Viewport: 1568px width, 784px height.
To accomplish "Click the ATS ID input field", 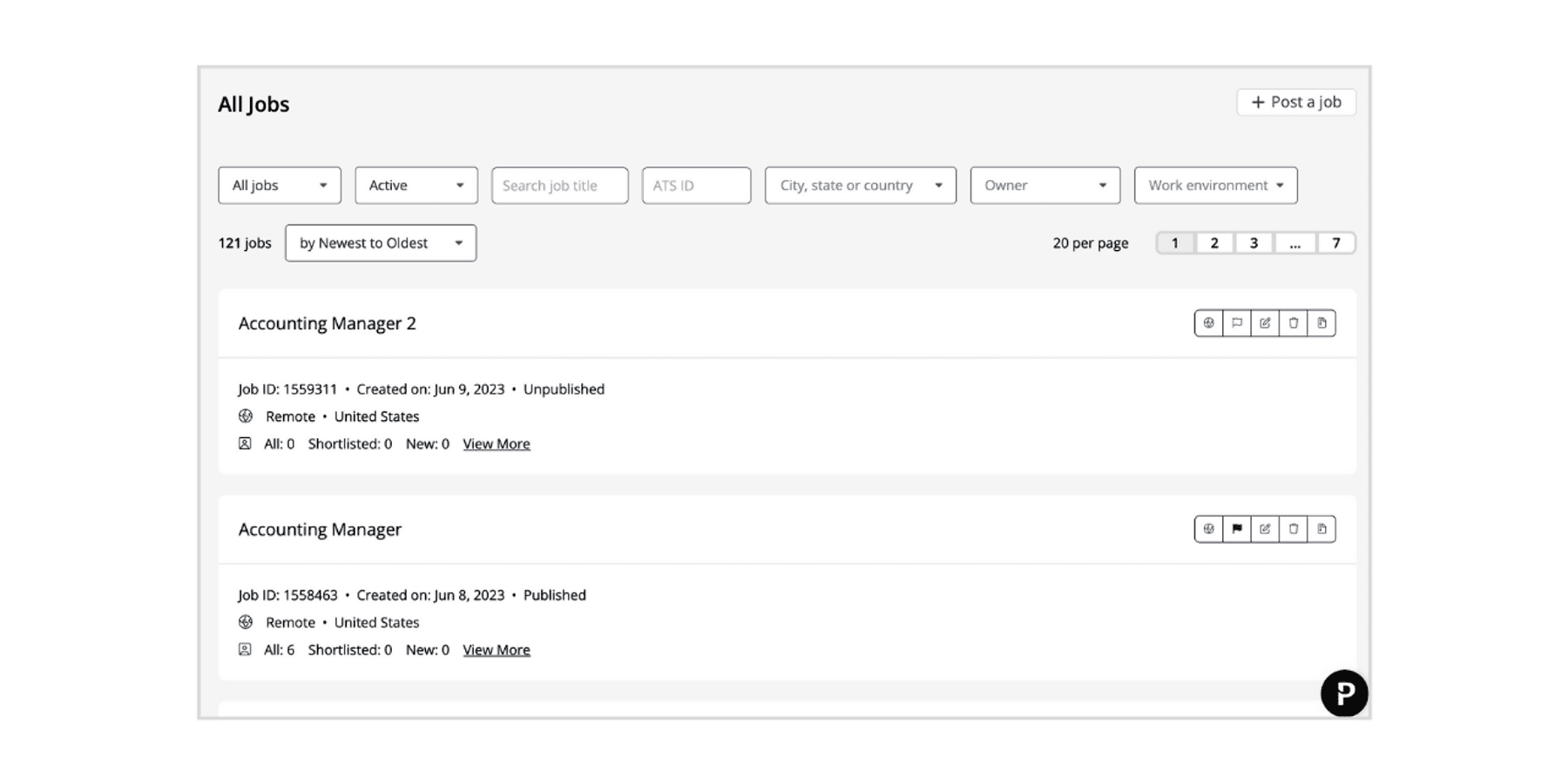I will click(697, 186).
